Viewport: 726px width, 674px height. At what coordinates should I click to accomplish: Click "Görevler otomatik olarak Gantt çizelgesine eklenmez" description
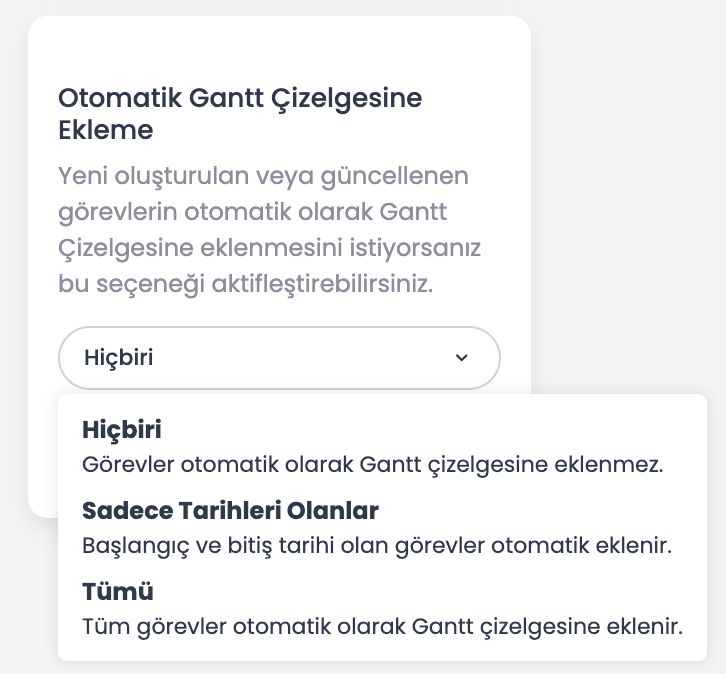(372, 465)
